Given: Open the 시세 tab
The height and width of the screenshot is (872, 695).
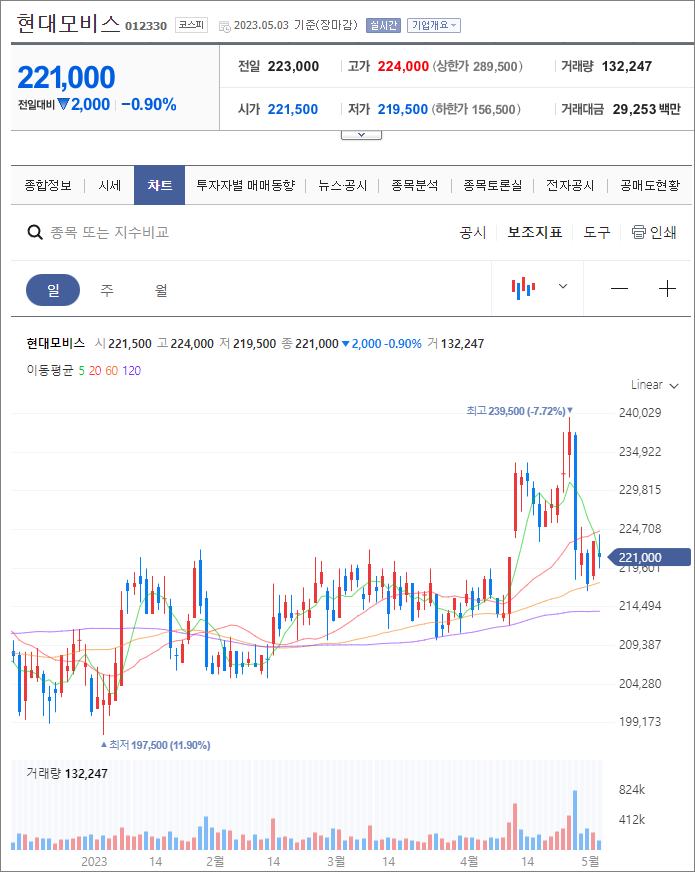Looking at the screenshot, I should (x=110, y=185).
